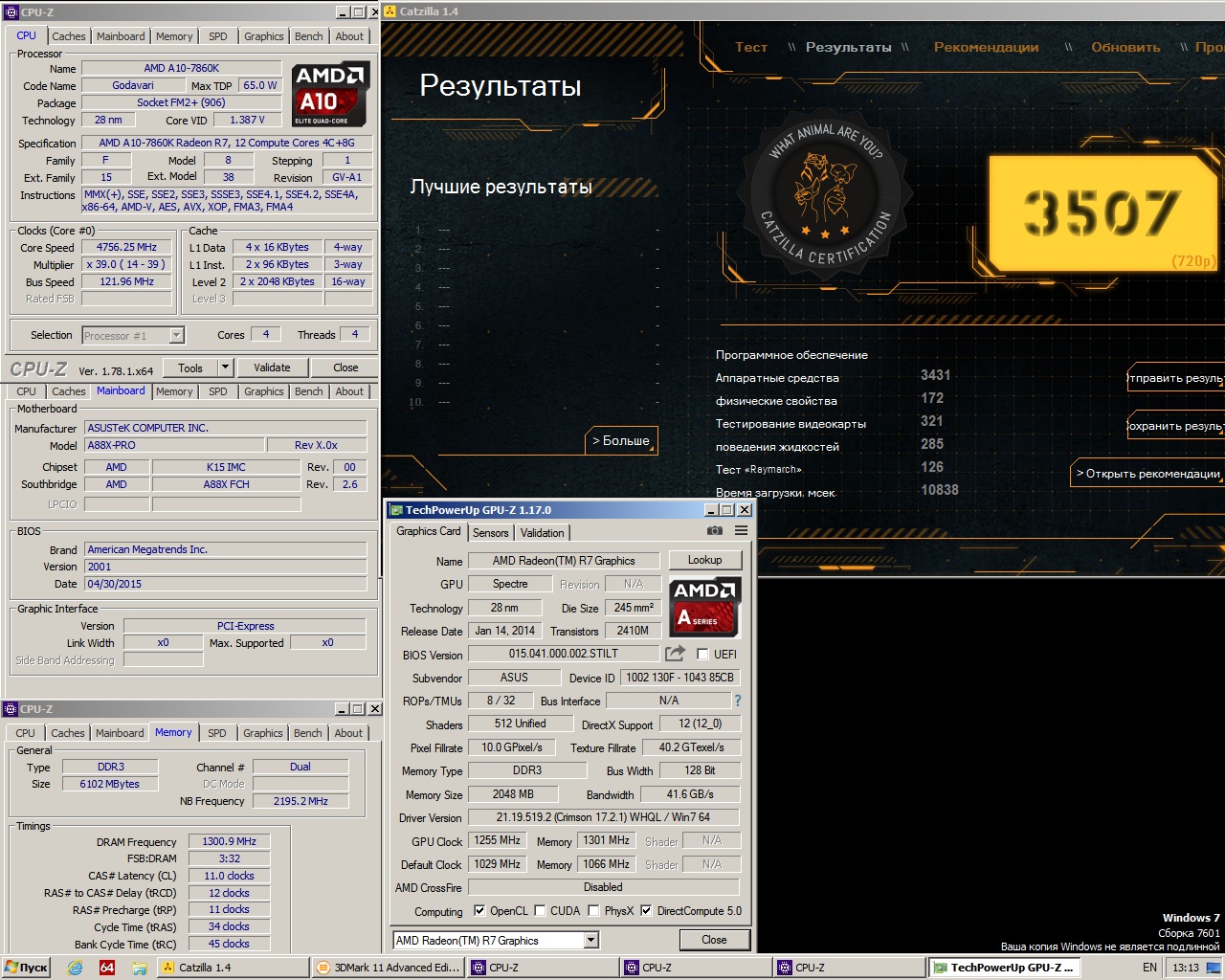Expand the Processor #1 selection dropdown
1225x980 pixels.
(x=176, y=335)
